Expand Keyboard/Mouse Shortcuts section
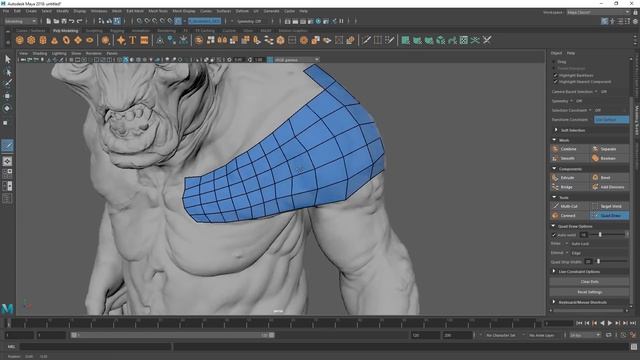 pyautogui.click(x=554, y=302)
